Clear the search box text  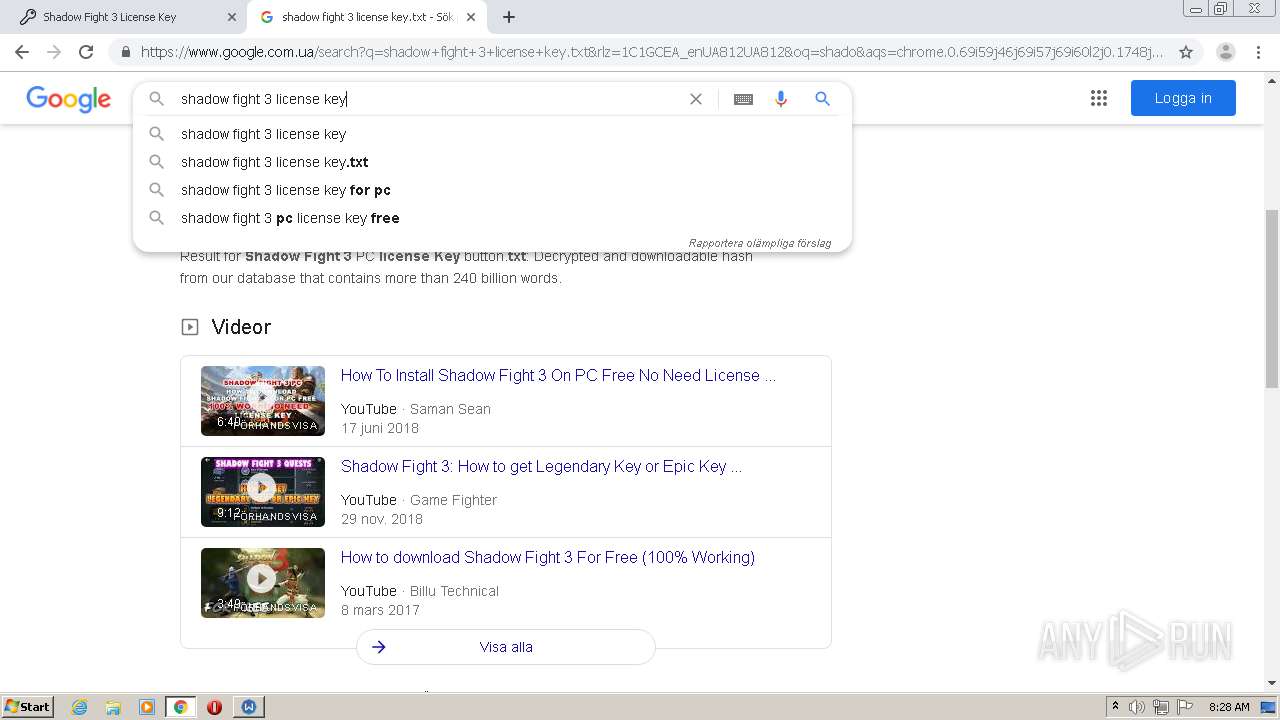click(696, 99)
